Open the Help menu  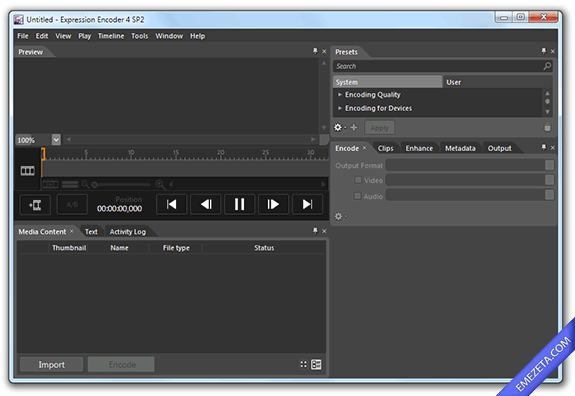197,36
